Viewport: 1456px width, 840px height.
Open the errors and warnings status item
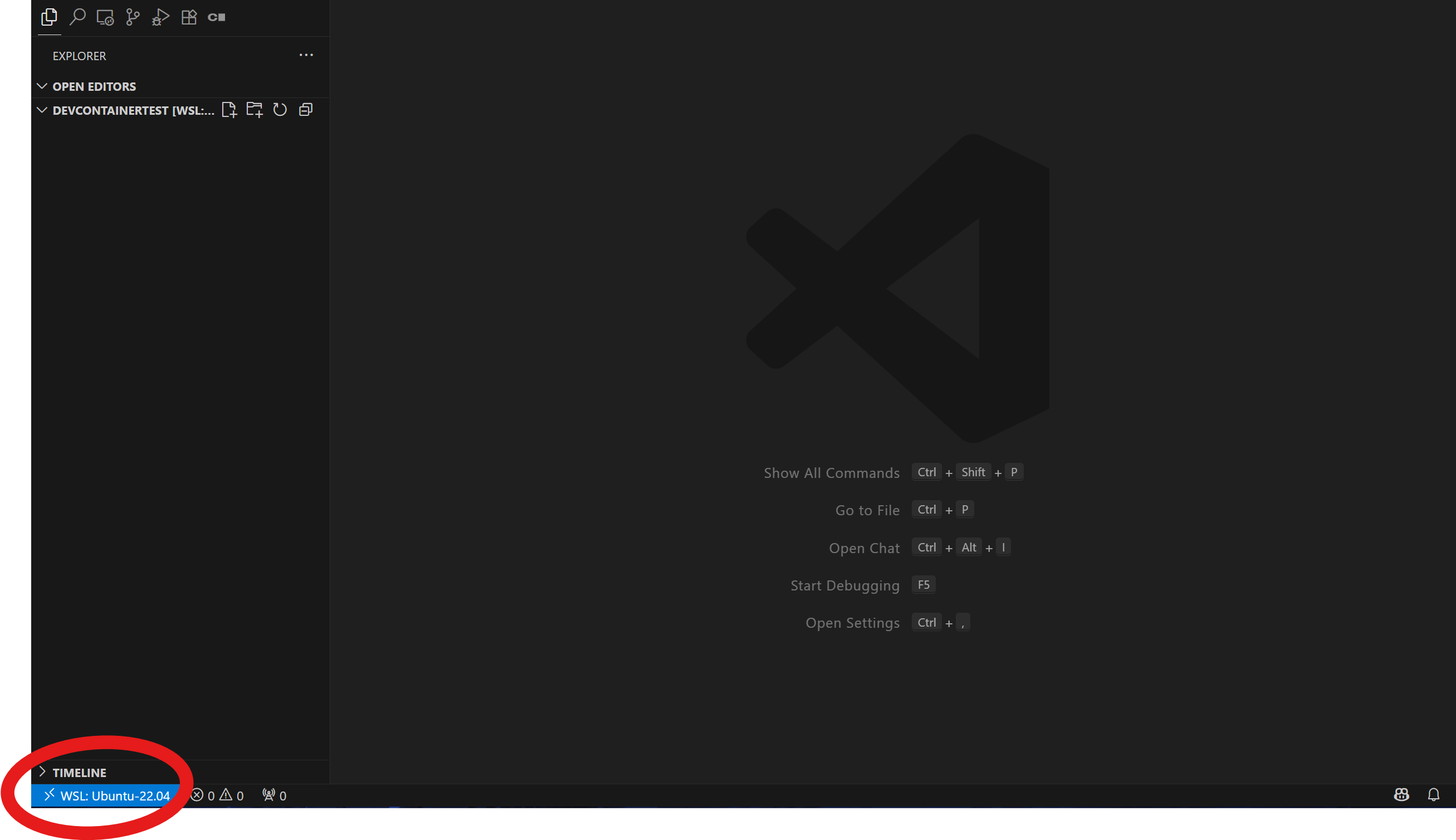tap(217, 795)
